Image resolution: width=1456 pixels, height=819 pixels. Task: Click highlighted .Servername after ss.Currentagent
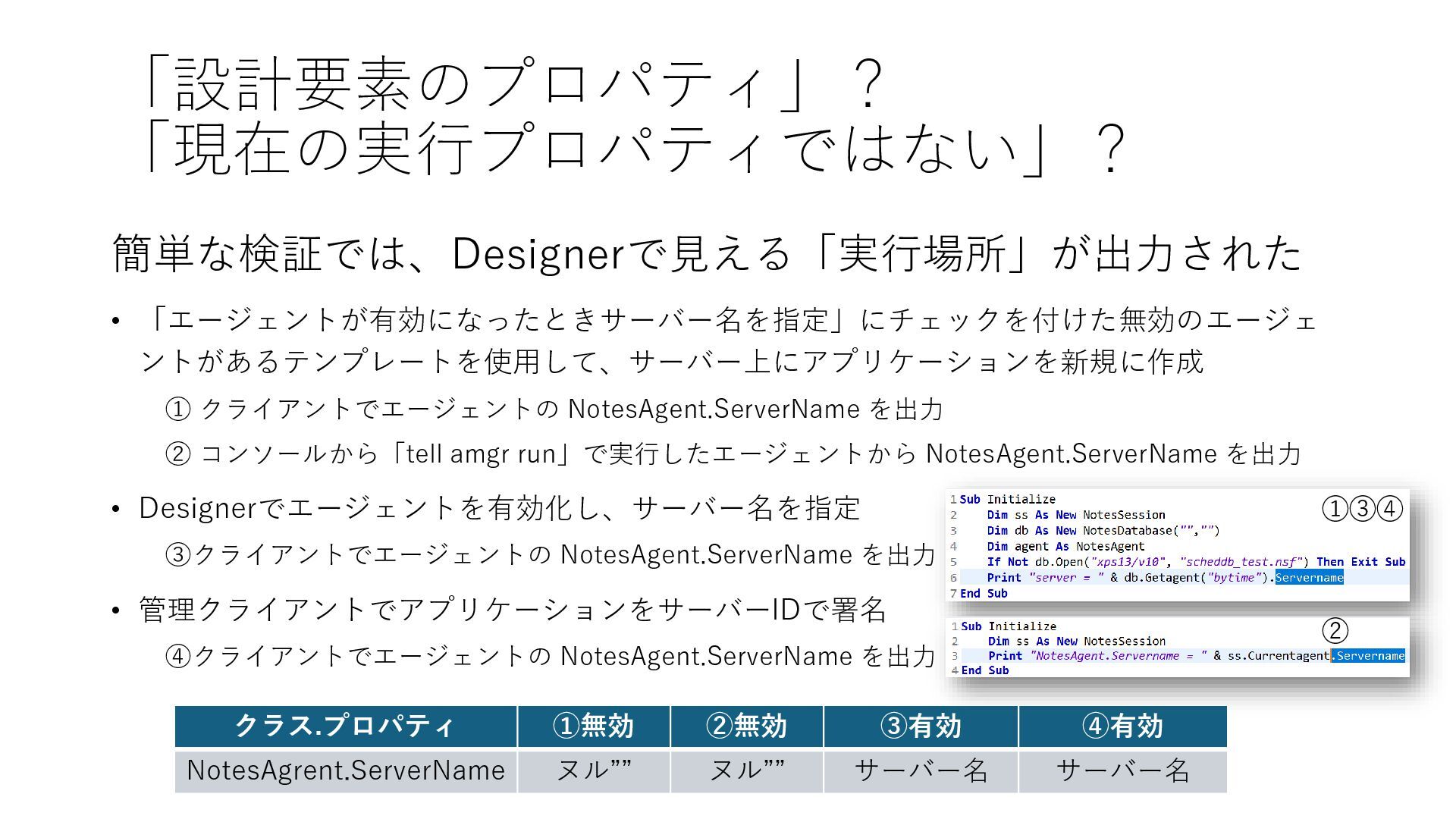1368,656
